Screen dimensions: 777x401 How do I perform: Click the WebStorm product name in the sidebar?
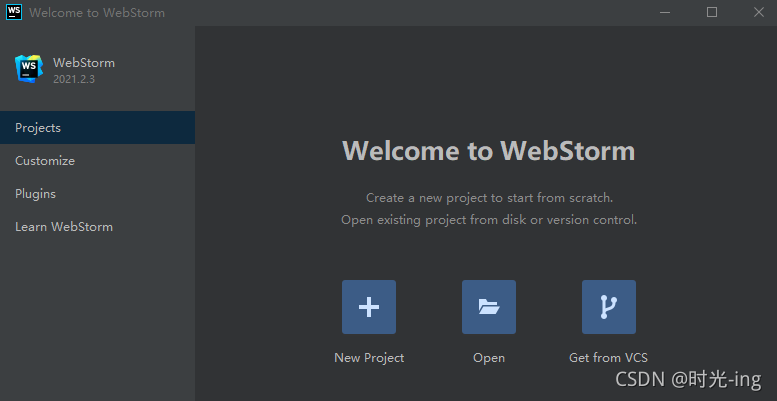[x=84, y=63]
